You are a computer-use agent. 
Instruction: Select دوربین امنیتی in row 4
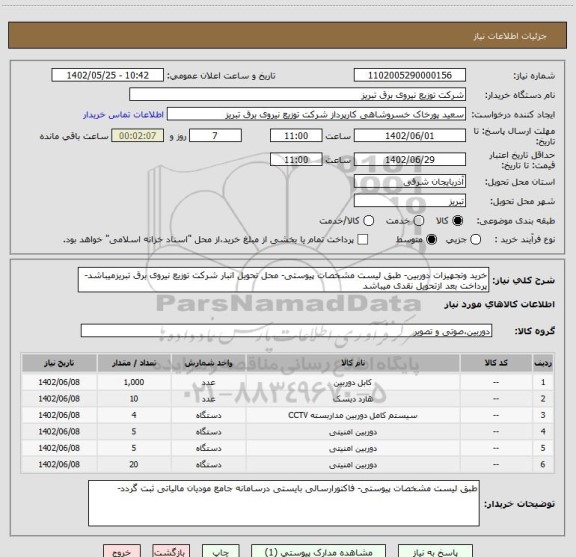(x=353, y=432)
